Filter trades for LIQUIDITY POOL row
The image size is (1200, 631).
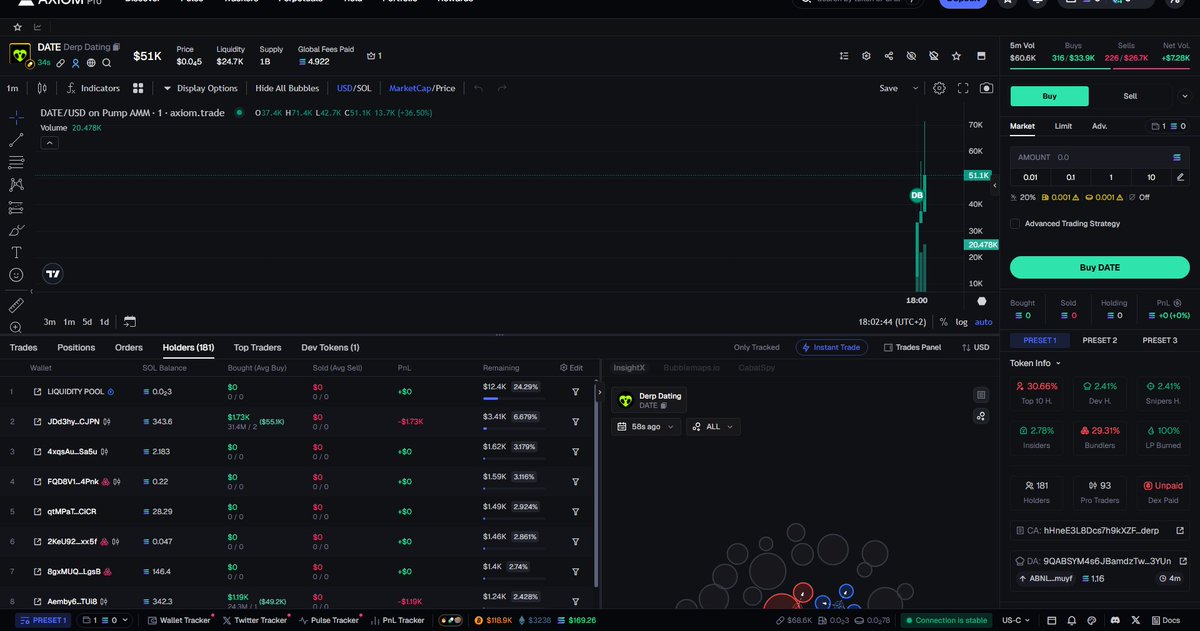[576, 392]
